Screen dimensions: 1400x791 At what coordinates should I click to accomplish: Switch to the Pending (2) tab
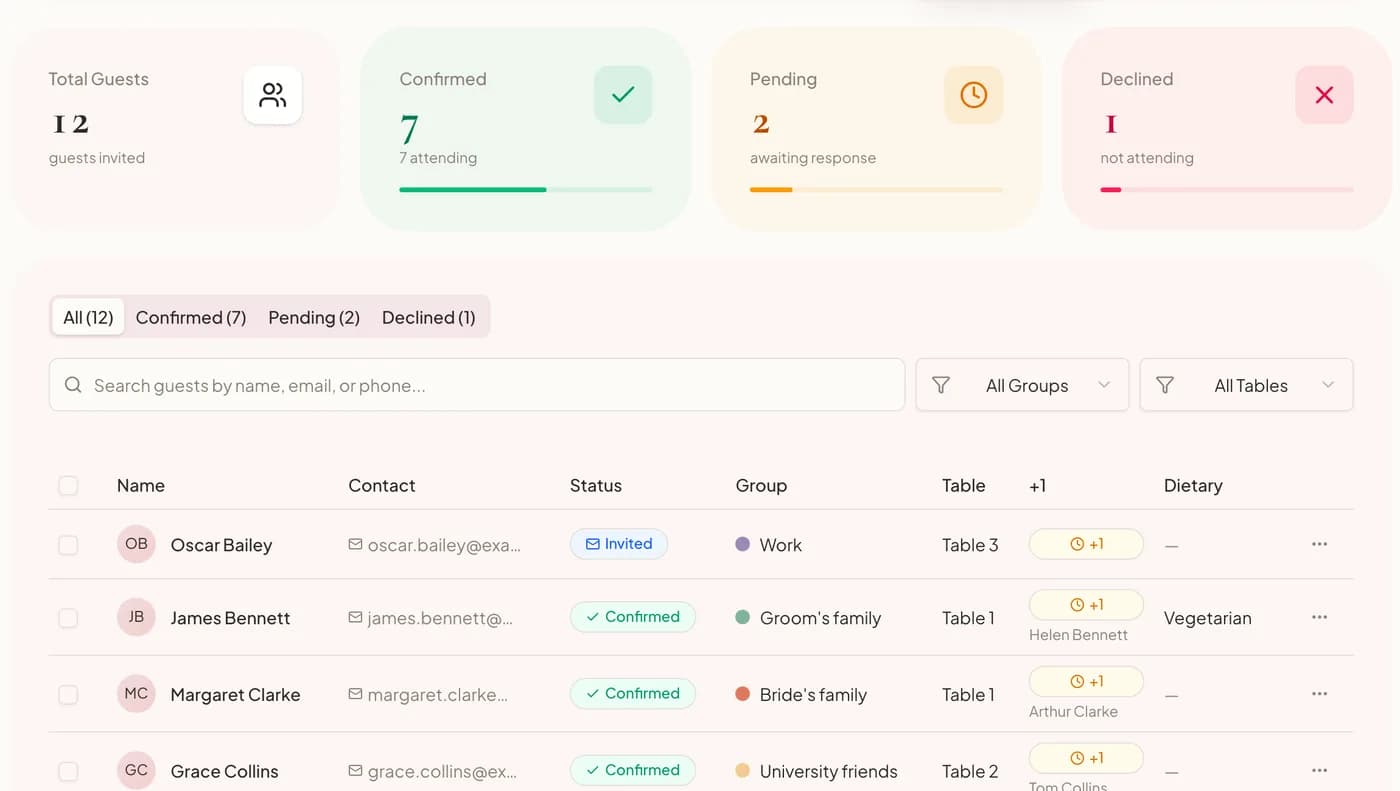[x=314, y=317]
